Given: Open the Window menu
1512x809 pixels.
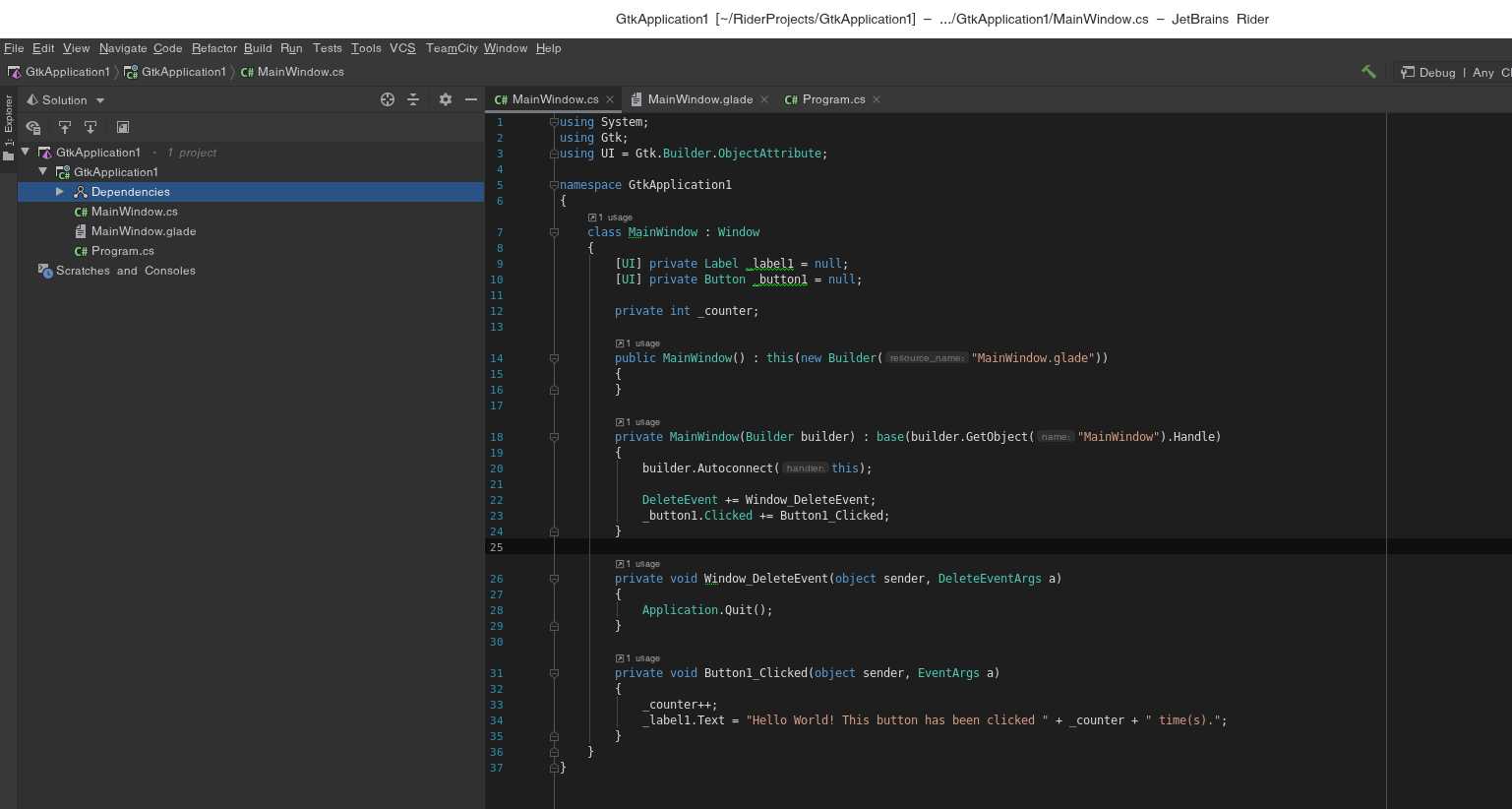Looking at the screenshot, I should coord(506,48).
